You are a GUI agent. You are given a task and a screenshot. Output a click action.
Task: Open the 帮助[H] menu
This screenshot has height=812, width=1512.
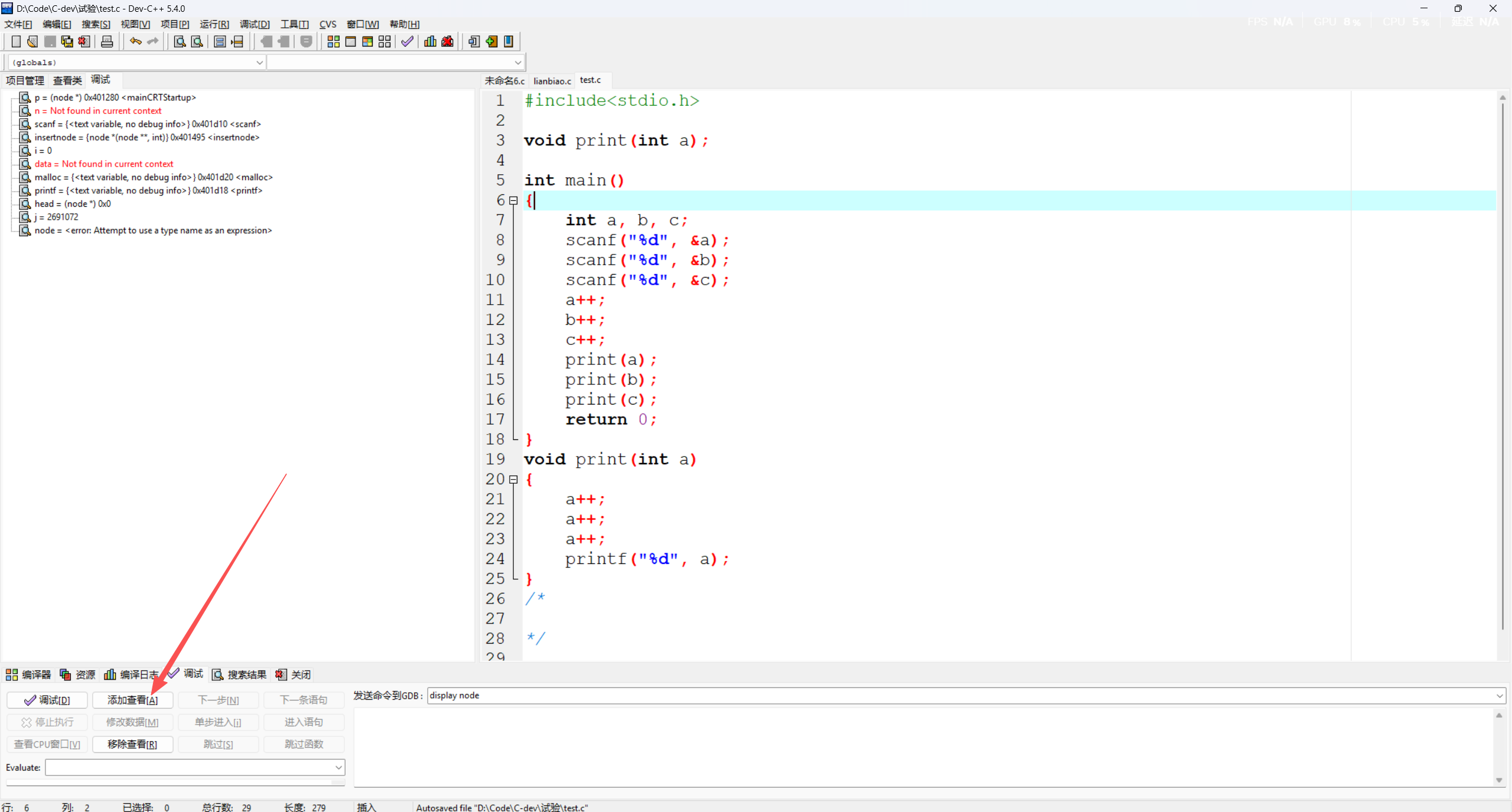pos(405,24)
